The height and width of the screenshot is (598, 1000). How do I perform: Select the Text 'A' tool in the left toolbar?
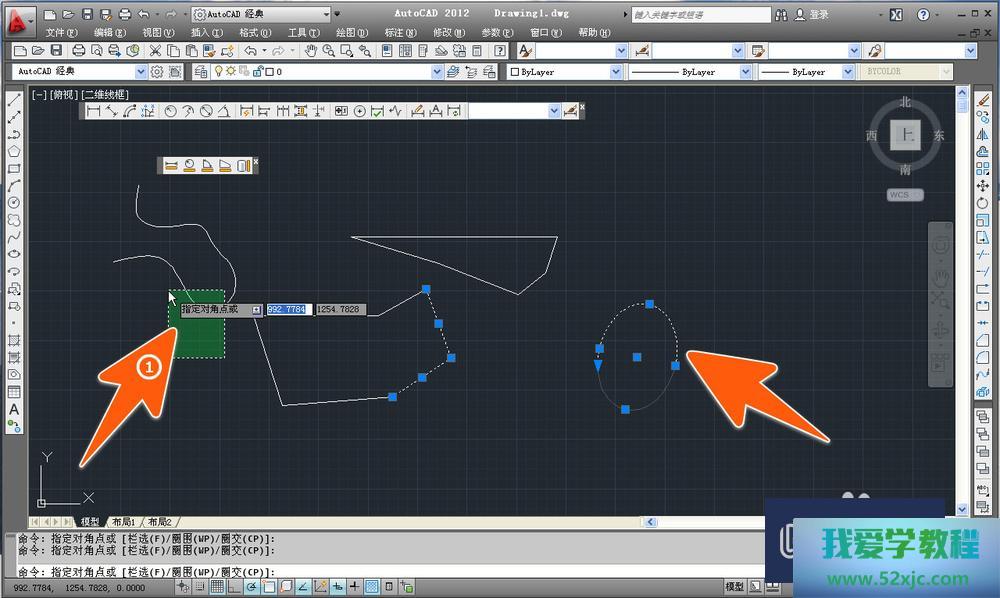14,409
